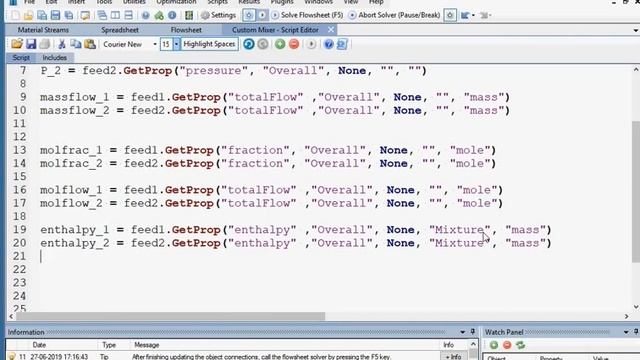The image size is (640, 360).
Task: Click the blue refresh circular icon
Action: click(249, 44)
